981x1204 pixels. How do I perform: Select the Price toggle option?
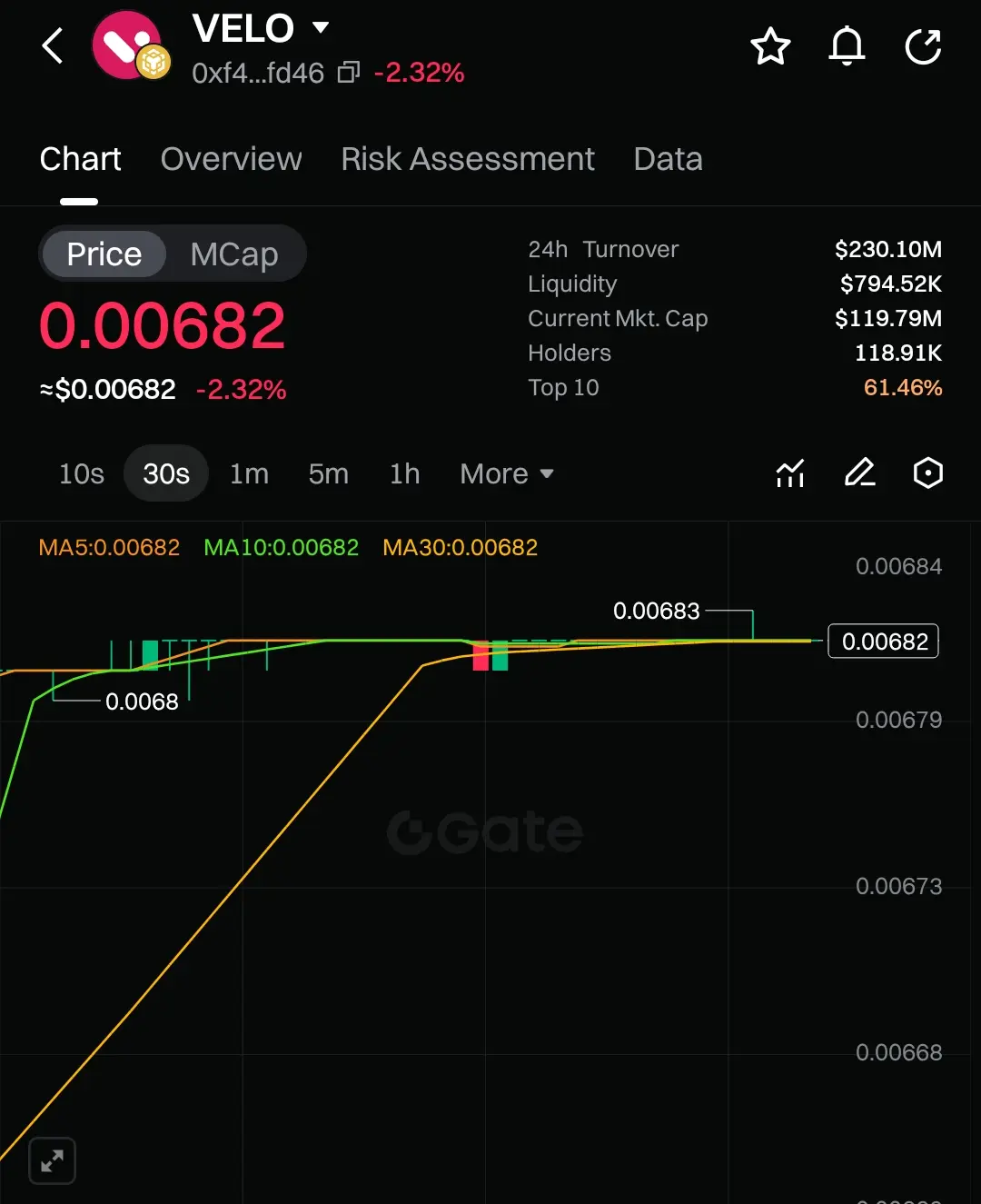(x=104, y=254)
